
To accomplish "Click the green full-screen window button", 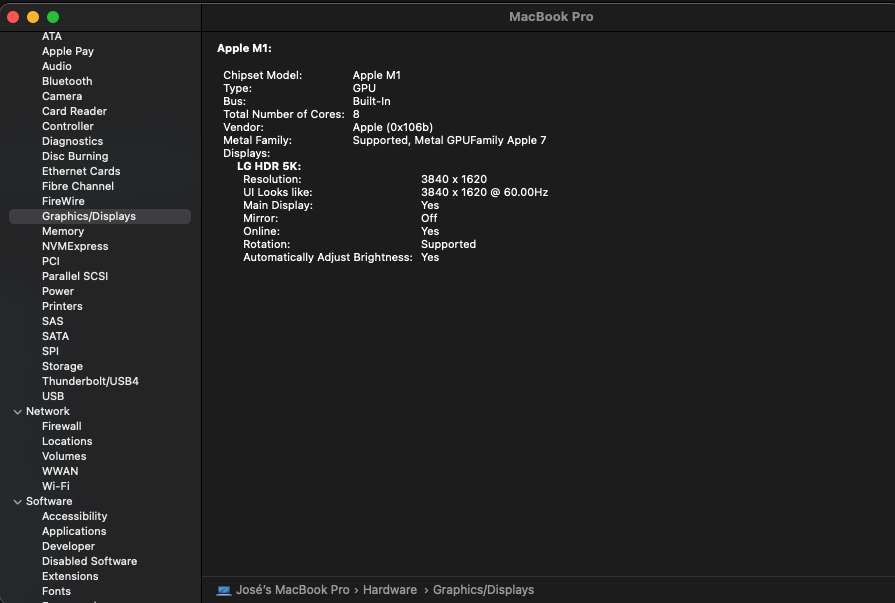I will (x=53, y=17).
